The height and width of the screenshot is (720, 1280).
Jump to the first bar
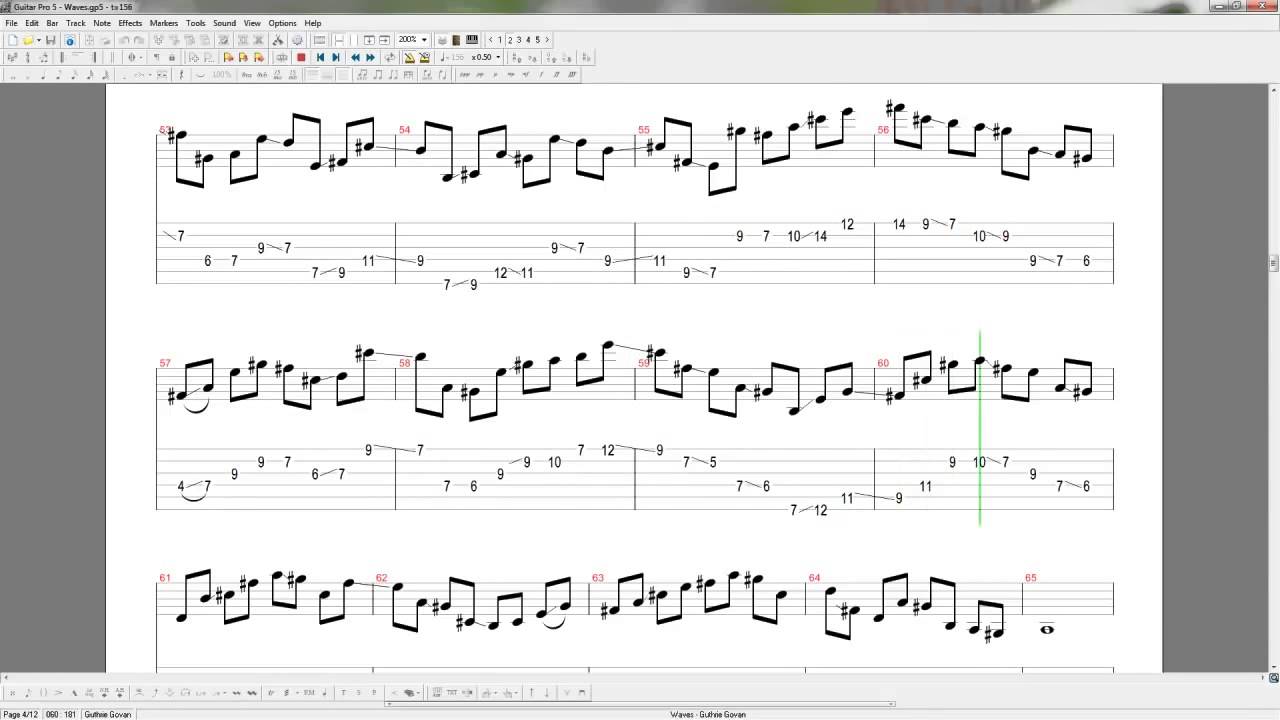[x=320, y=57]
